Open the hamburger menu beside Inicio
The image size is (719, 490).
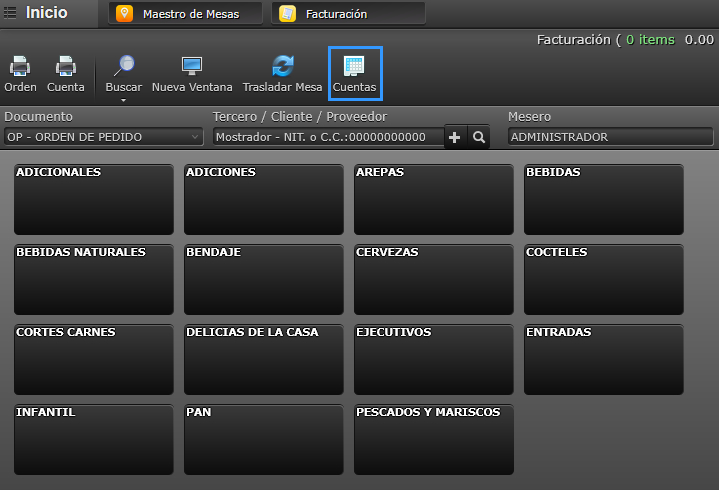click(x=10, y=13)
